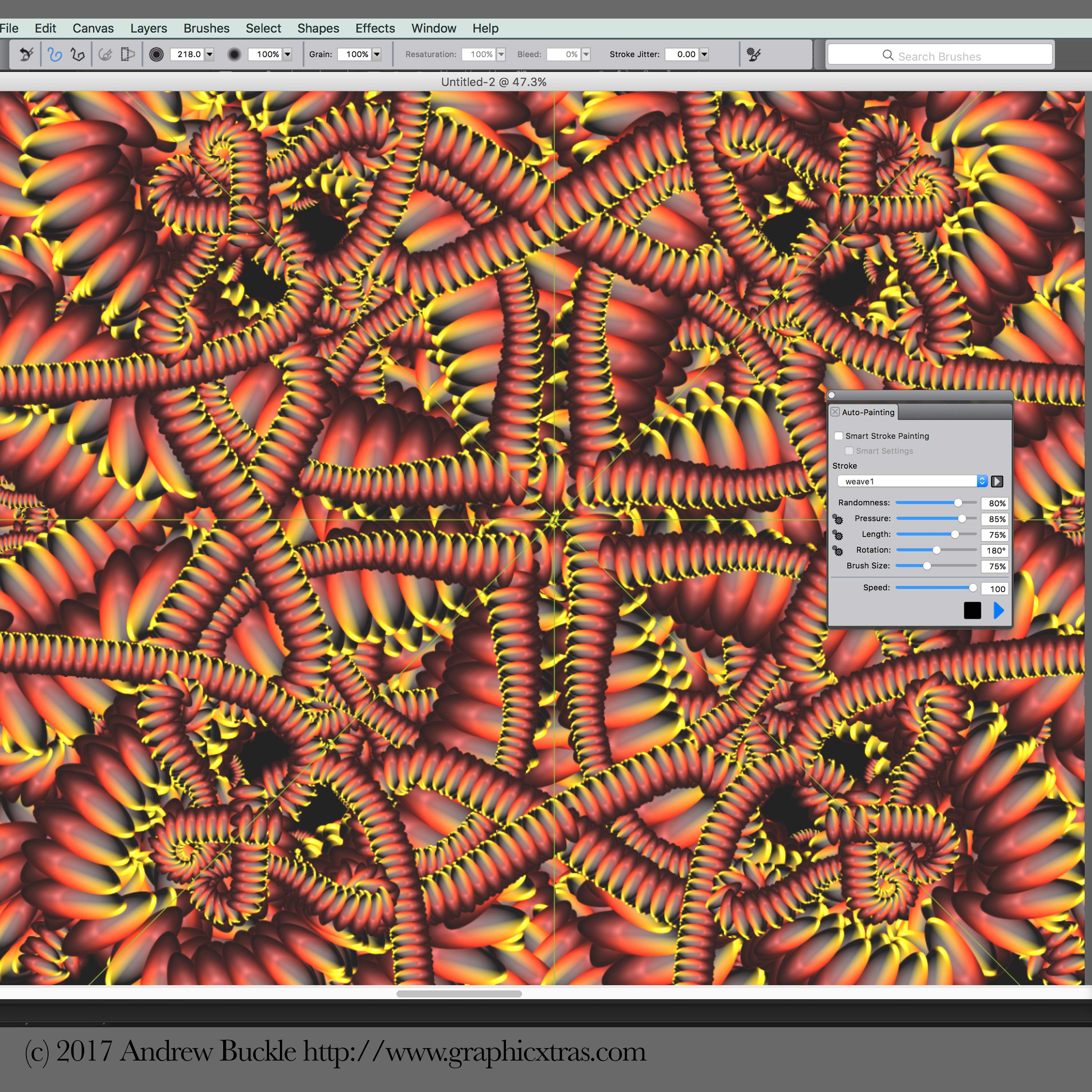Open the Help menu
The width and height of the screenshot is (1092, 1092).
(486, 28)
